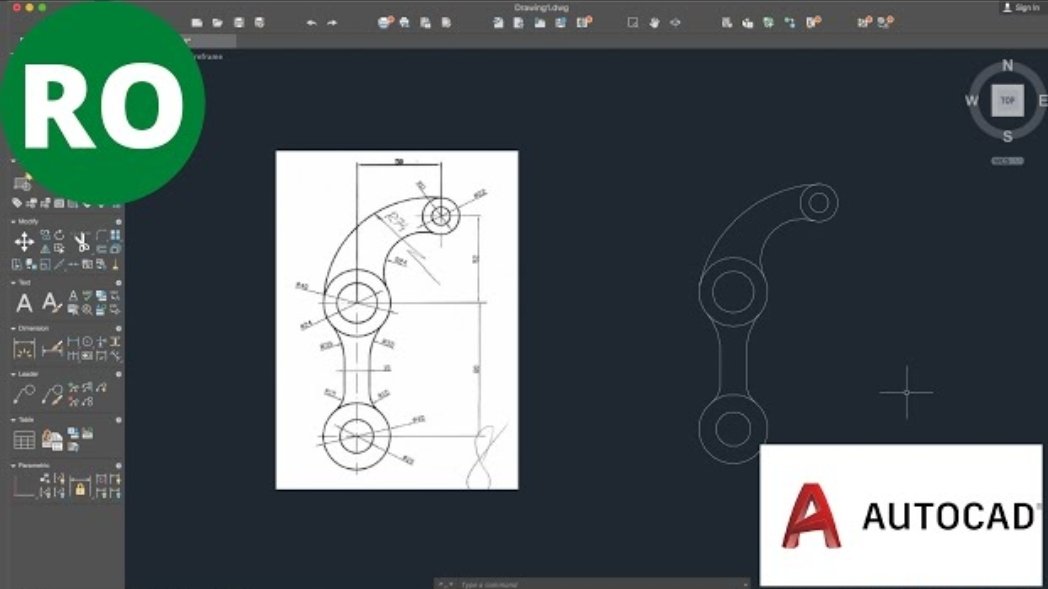Collapse the Dimension panel section

point(12,327)
